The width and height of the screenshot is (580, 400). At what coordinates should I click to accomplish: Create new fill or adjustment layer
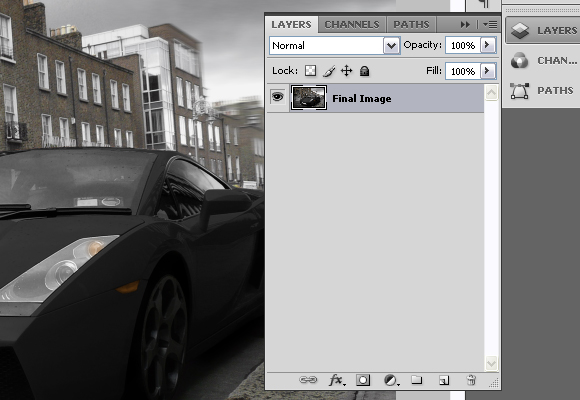pos(391,380)
